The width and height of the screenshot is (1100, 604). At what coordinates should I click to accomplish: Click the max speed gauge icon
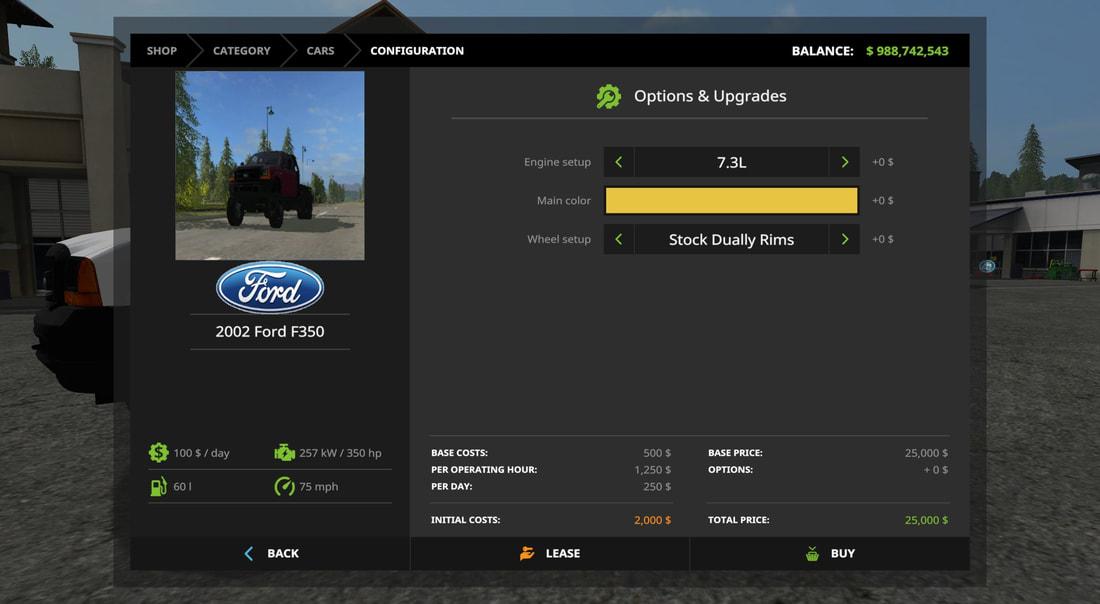coord(284,487)
